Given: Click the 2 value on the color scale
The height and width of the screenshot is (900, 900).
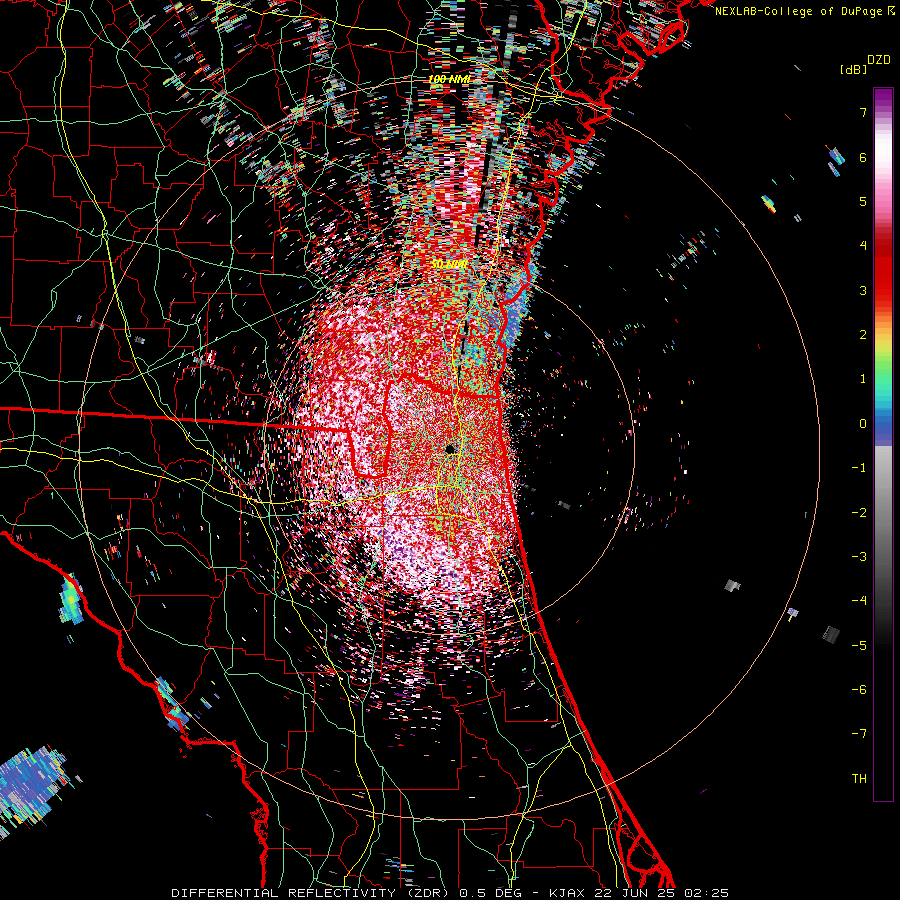Looking at the screenshot, I should (863, 335).
